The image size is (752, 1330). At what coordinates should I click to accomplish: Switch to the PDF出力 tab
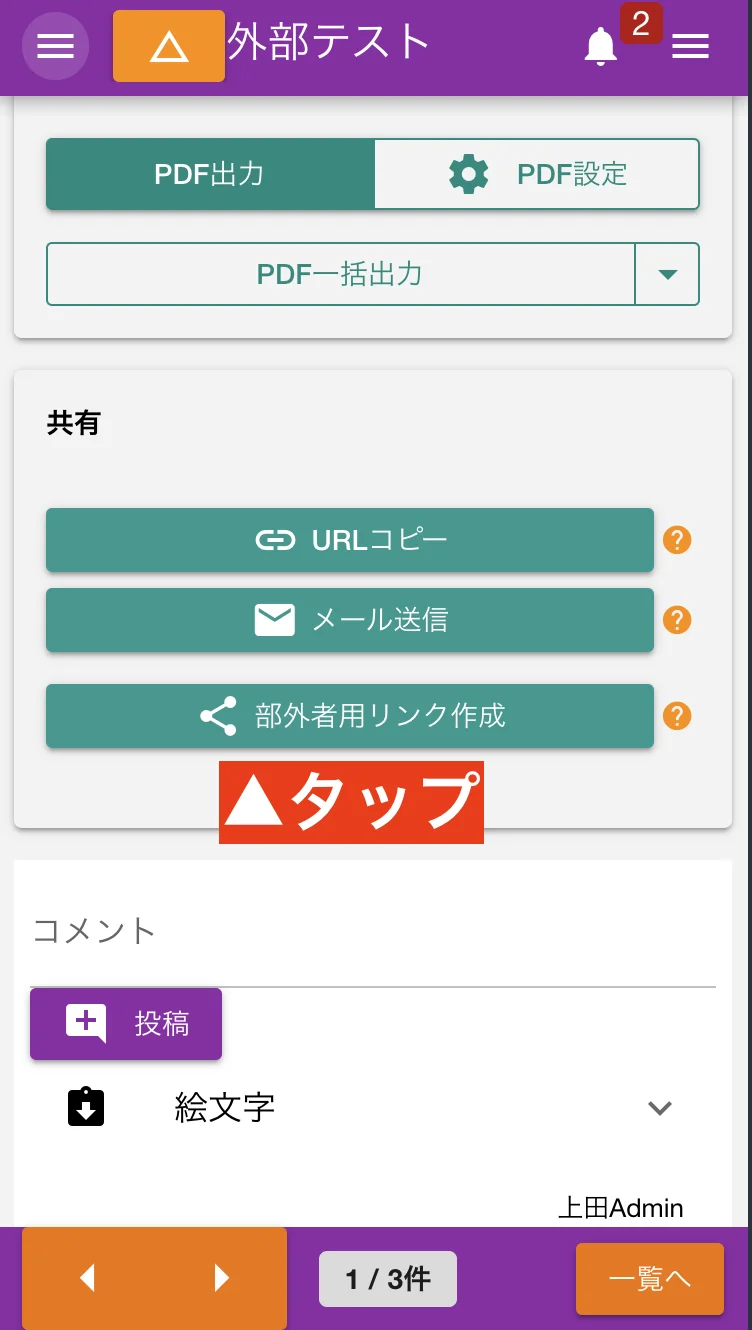click(209, 173)
